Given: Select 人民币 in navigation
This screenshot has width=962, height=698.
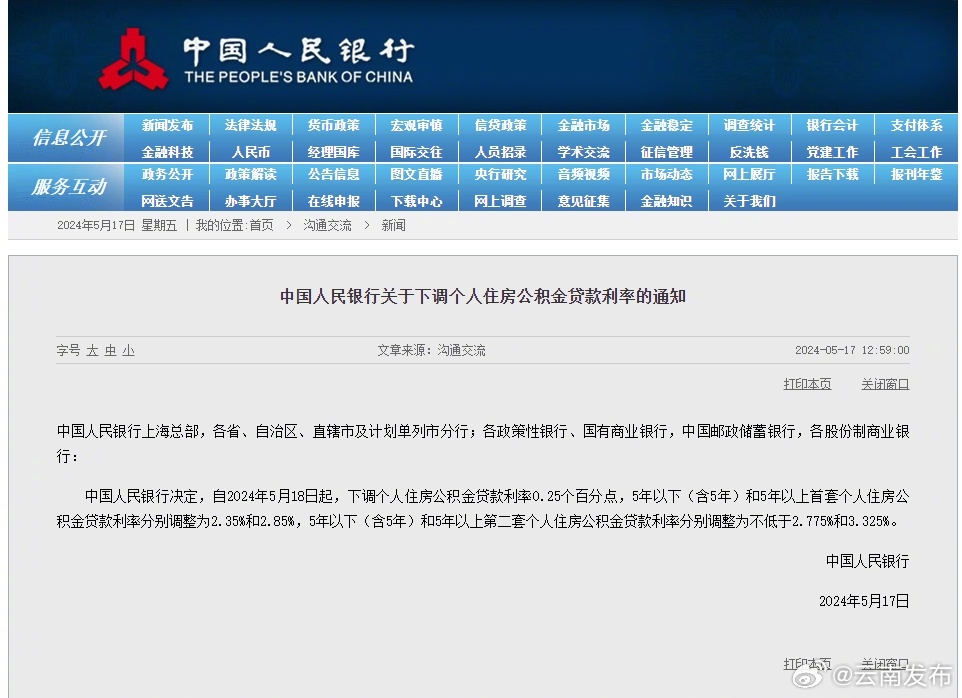Looking at the screenshot, I should [x=250, y=151].
